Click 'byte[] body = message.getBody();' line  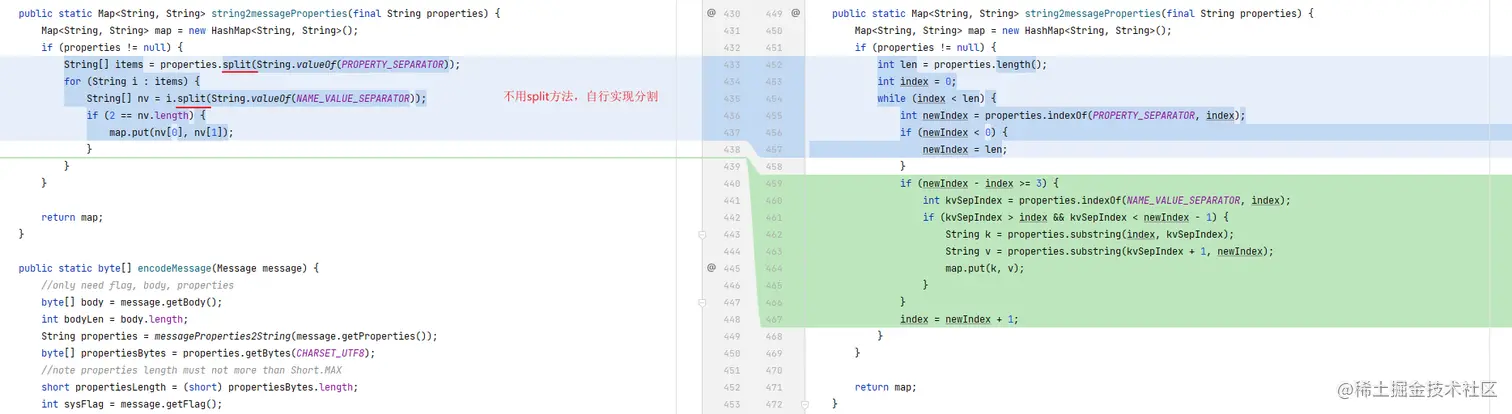(131, 302)
